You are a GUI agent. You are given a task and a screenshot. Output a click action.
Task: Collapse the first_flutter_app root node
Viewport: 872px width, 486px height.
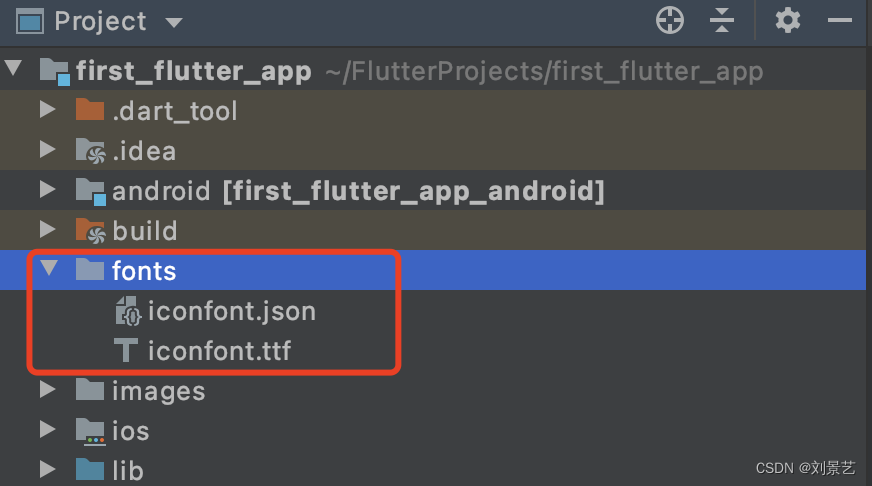click(13, 68)
